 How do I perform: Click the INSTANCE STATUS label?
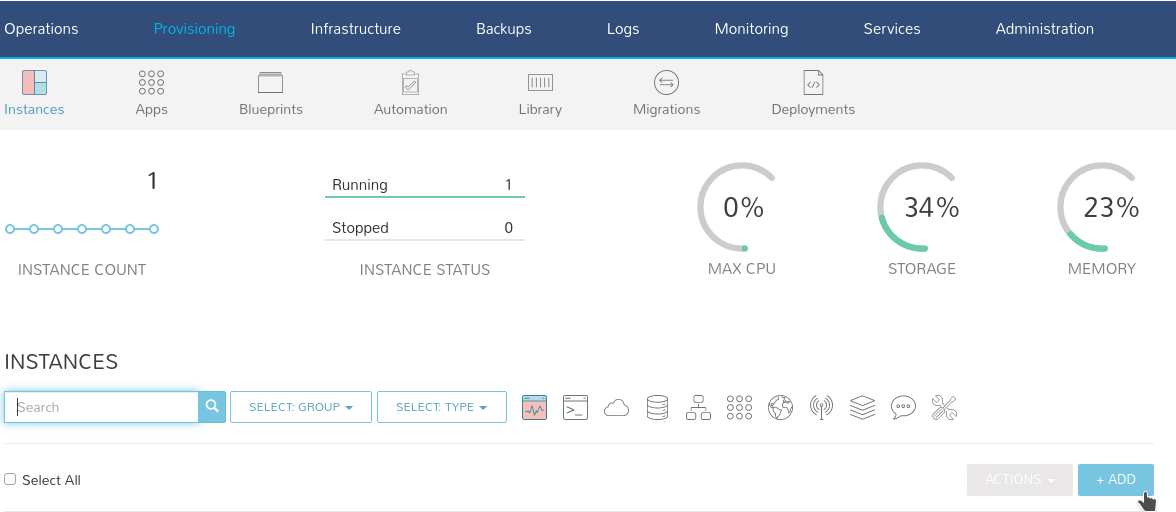tap(424, 270)
